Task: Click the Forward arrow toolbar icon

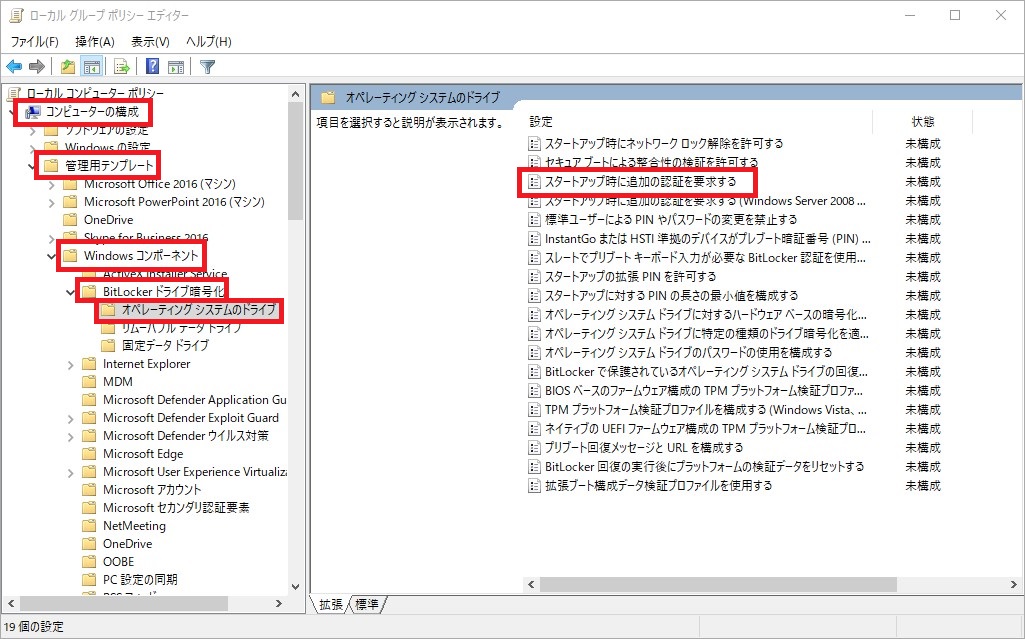Action: [x=37, y=67]
